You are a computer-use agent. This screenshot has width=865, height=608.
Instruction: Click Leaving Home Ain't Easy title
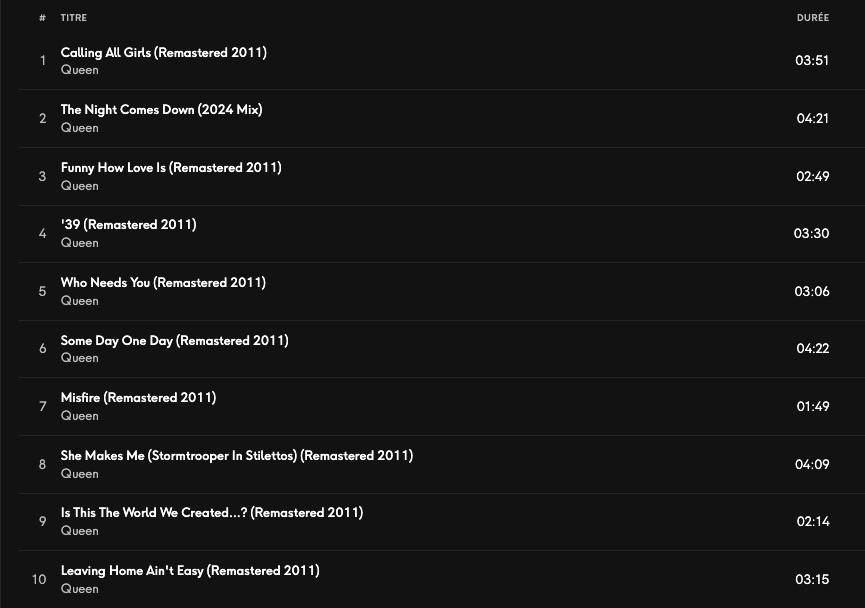(x=190, y=570)
